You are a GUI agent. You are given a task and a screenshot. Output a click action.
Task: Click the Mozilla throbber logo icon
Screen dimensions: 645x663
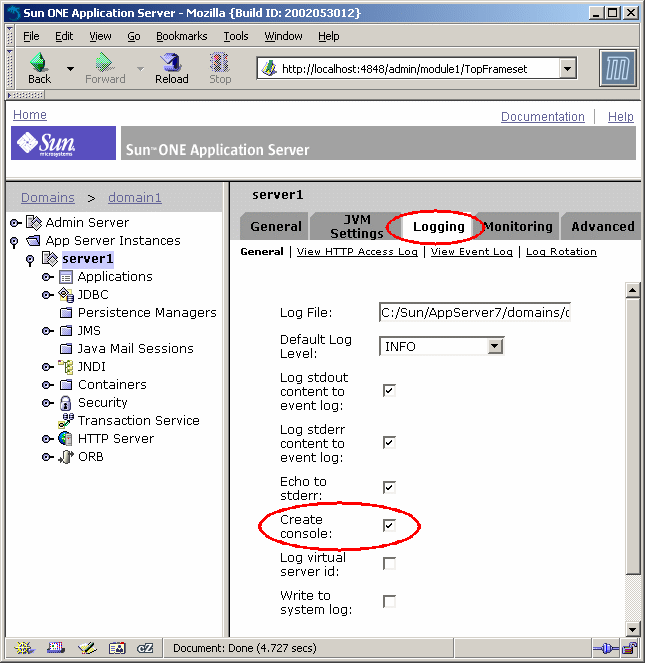[x=618, y=68]
